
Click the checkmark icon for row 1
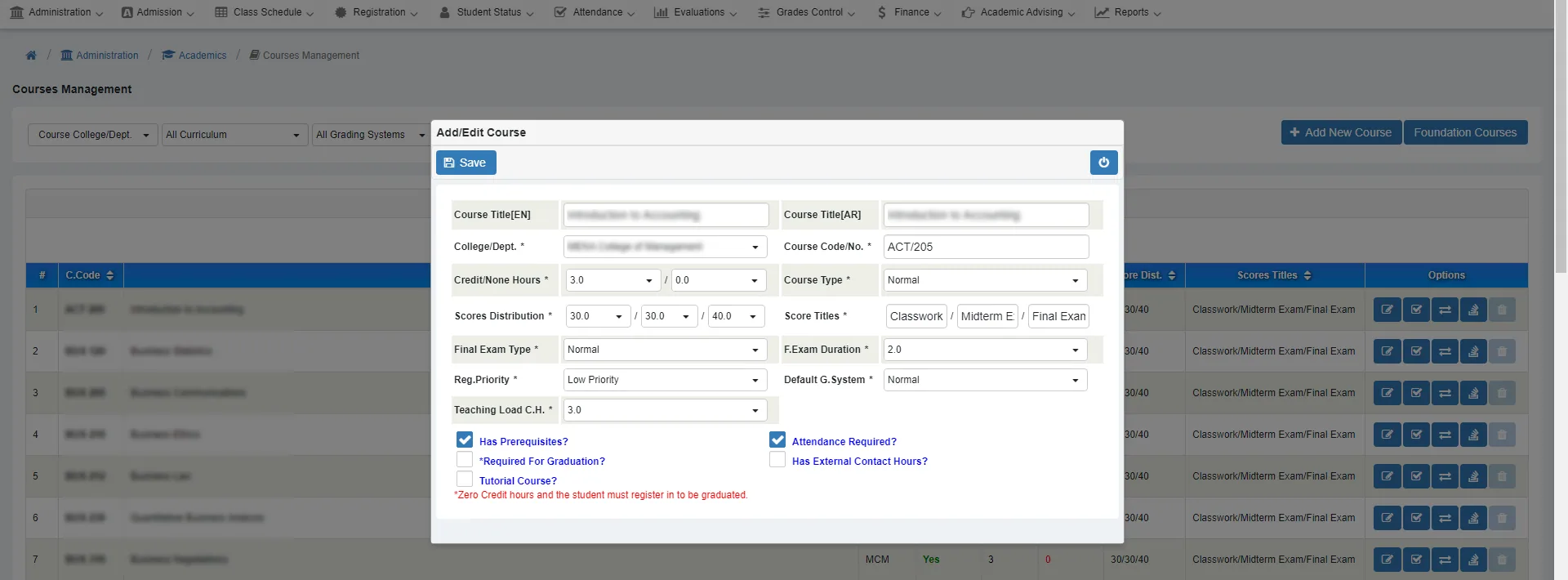tap(1416, 310)
